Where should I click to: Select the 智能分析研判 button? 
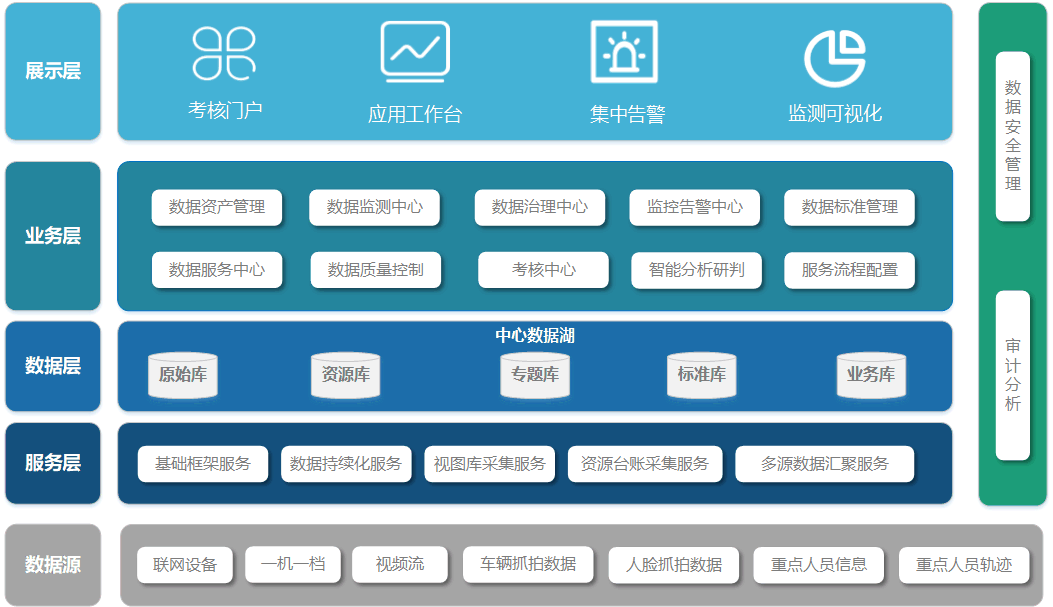tap(696, 270)
